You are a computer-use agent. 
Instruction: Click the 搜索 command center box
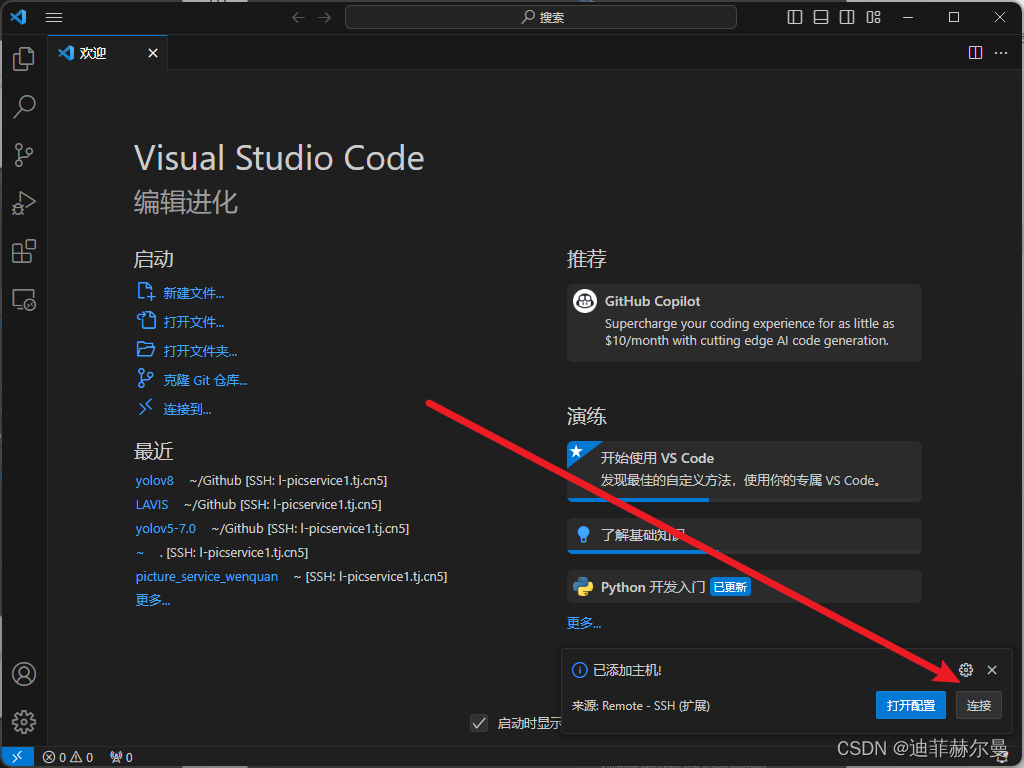click(541, 18)
